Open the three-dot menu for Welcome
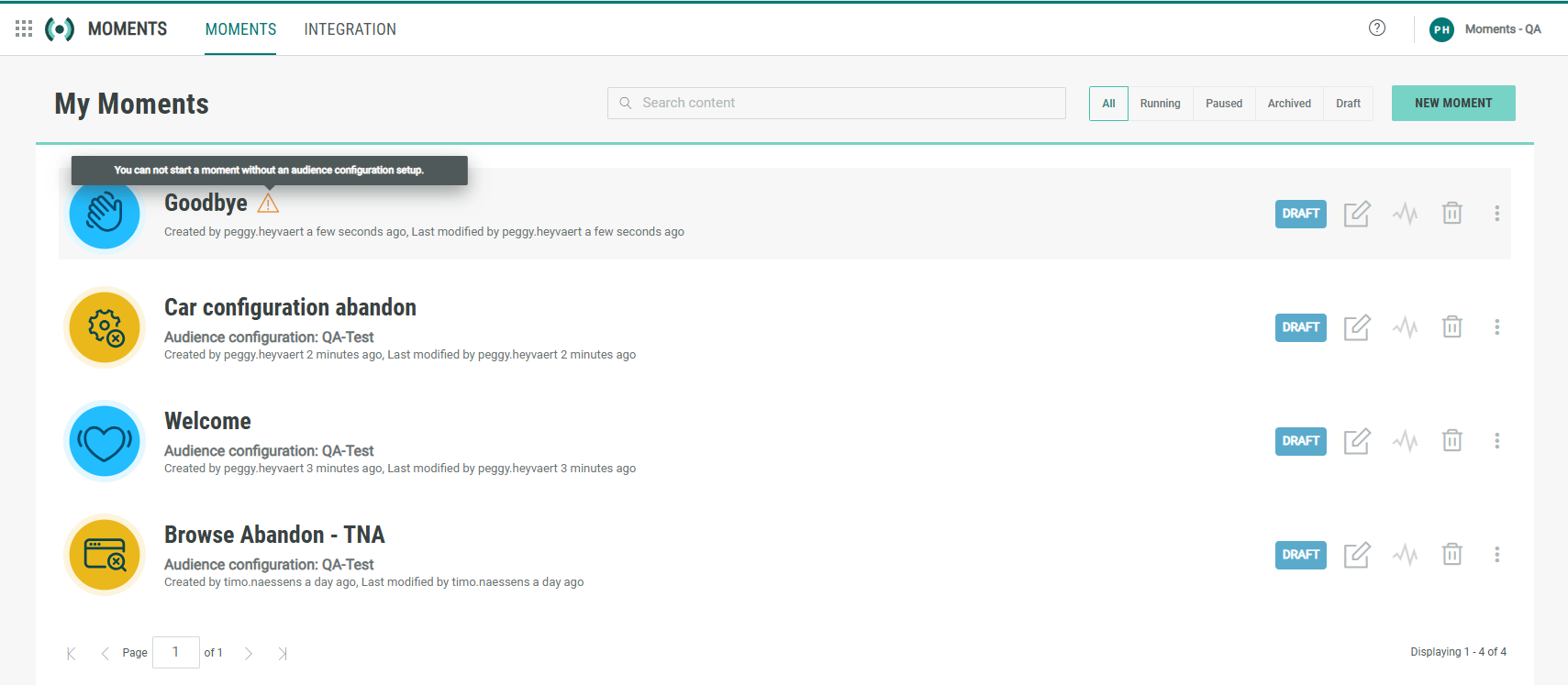Viewport: 1568px width, 685px height. 1496,441
